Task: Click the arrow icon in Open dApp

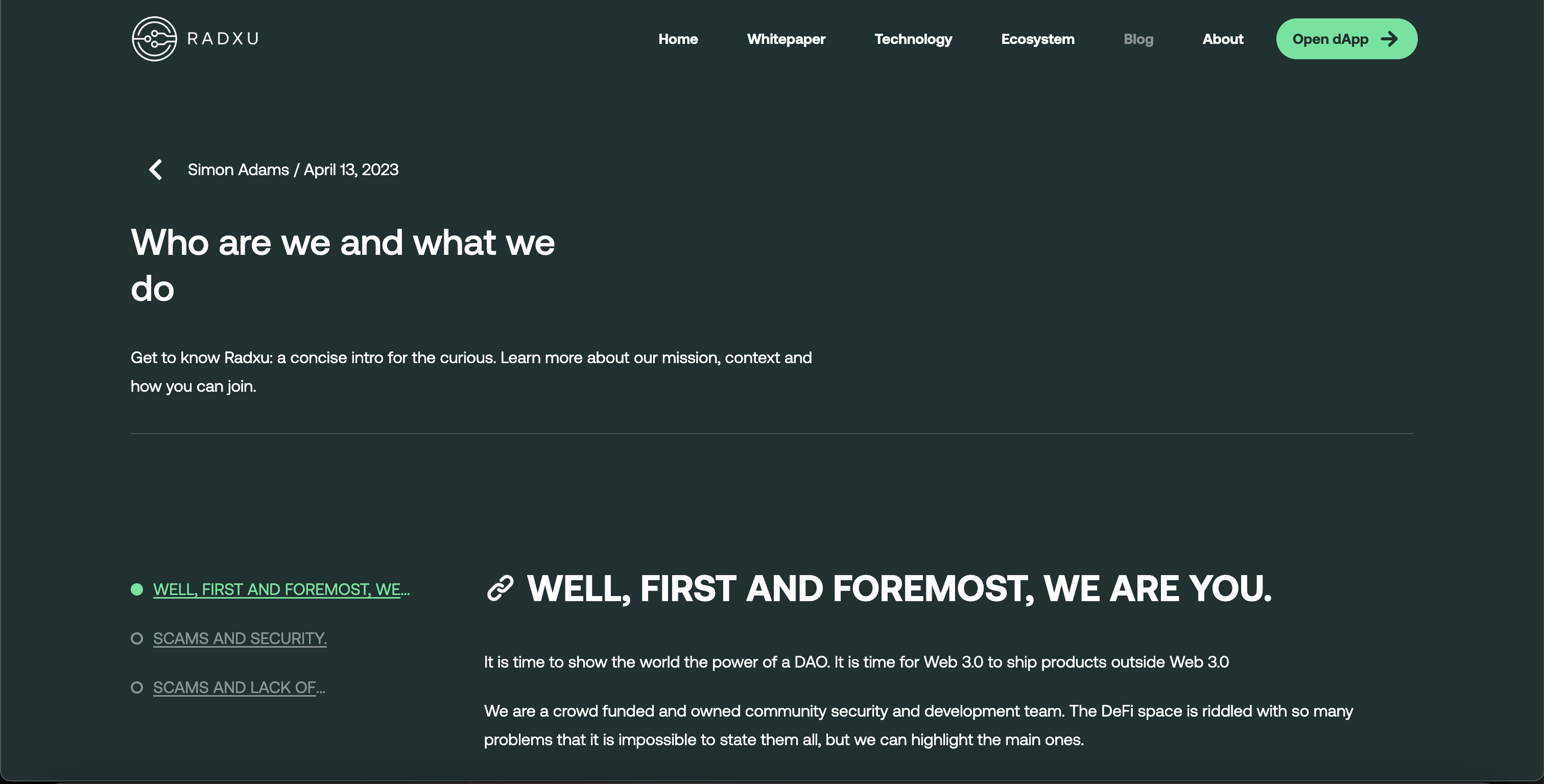Action: [1389, 39]
